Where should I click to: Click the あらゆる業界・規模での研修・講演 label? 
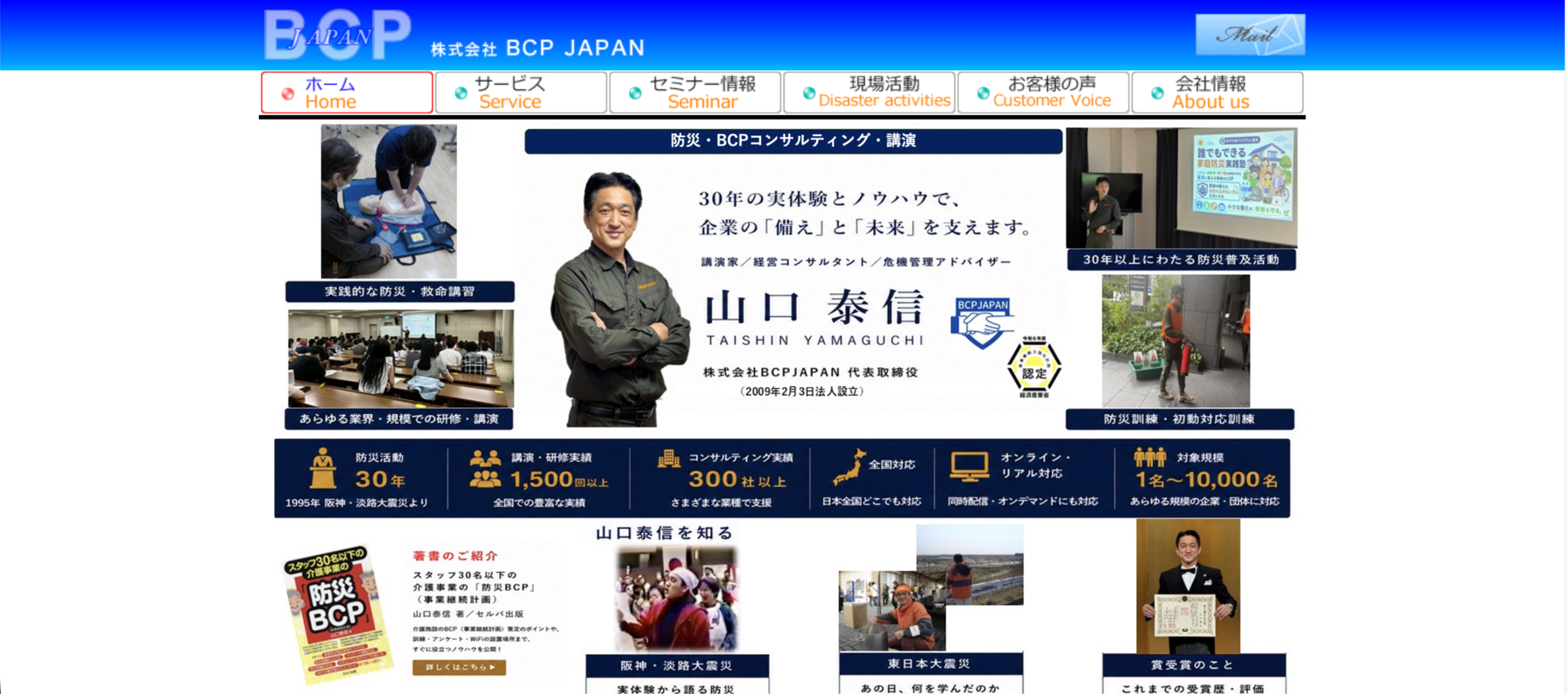(x=399, y=419)
